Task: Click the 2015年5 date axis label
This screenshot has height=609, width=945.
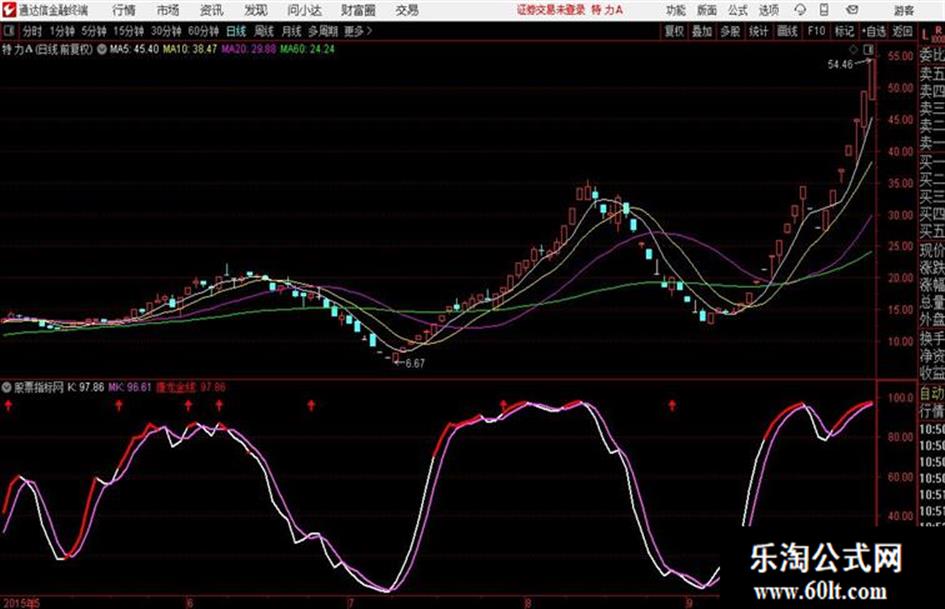Action: pyautogui.click(x=21, y=603)
